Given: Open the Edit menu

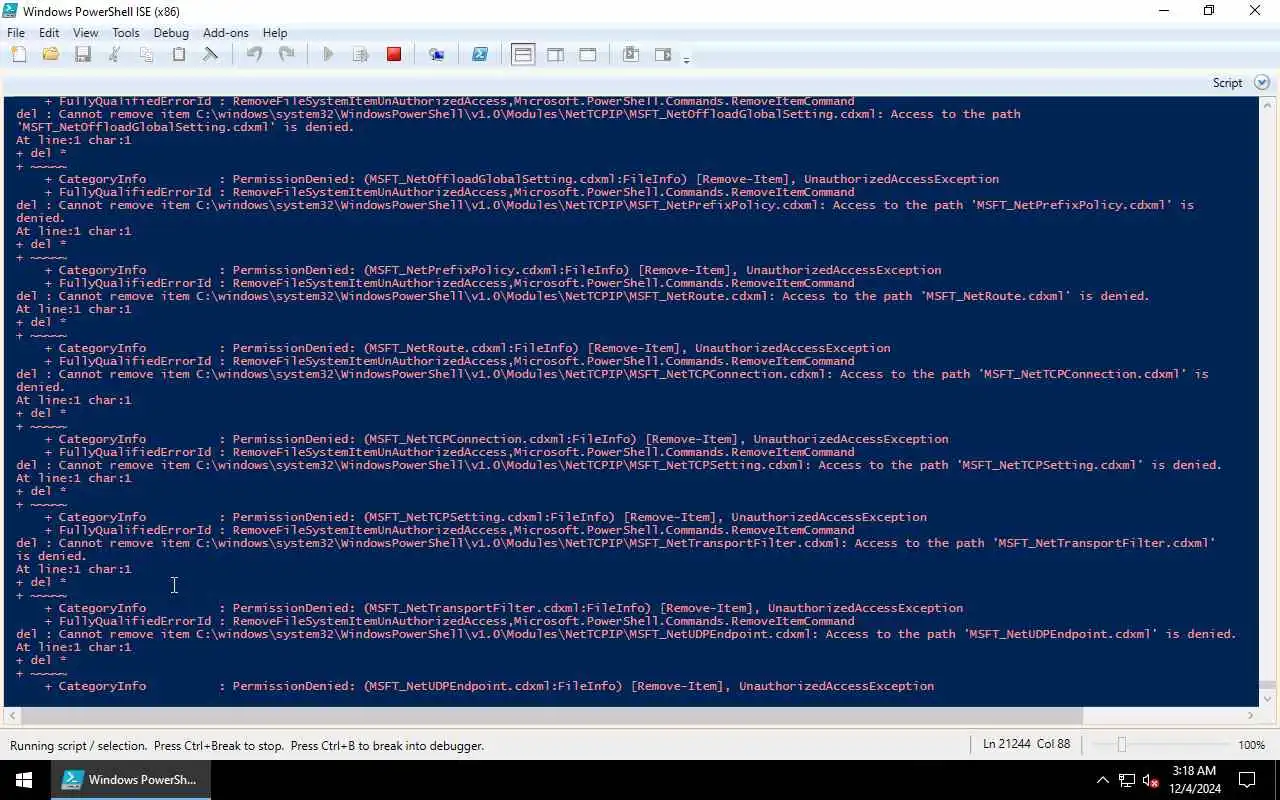Looking at the screenshot, I should tap(49, 33).
